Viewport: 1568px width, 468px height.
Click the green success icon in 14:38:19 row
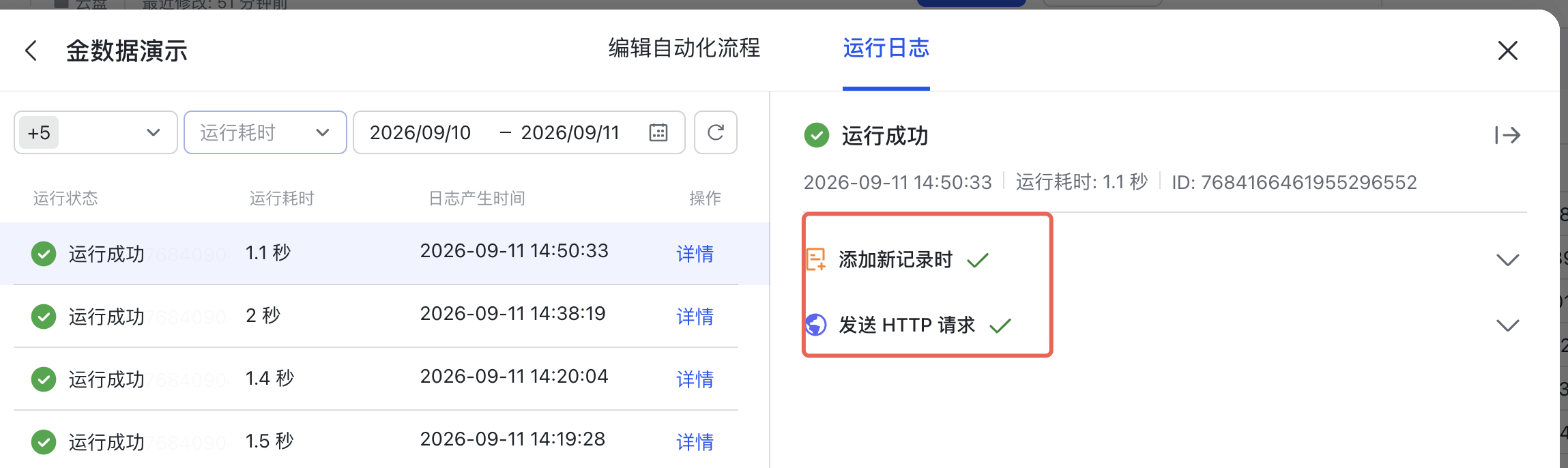(x=44, y=317)
